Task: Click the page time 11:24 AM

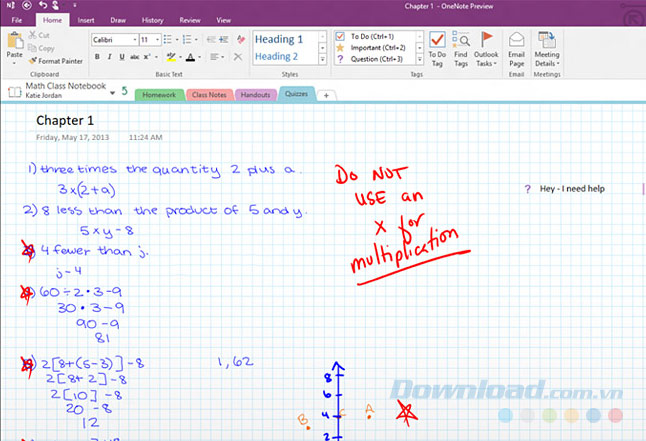Action: [x=145, y=137]
